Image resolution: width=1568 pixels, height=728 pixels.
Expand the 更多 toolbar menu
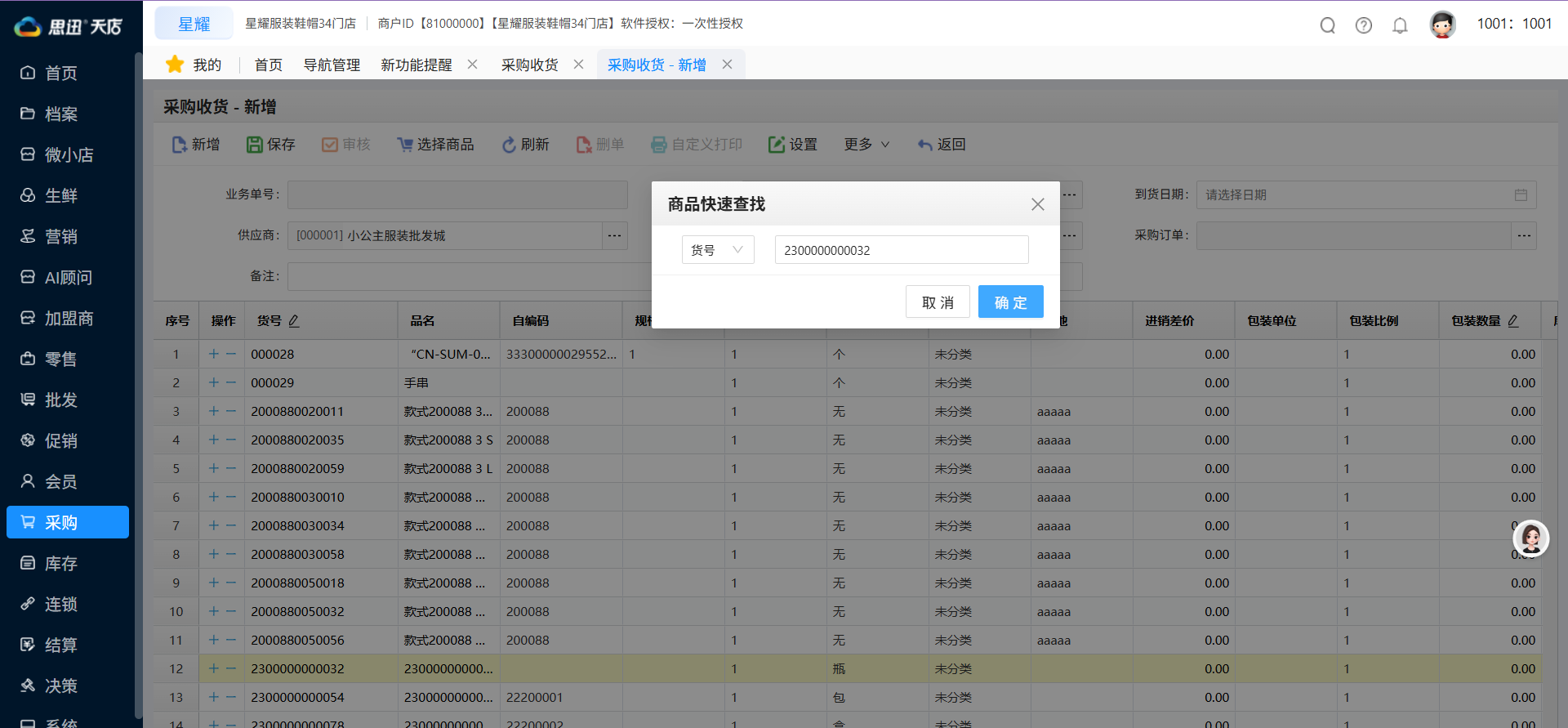click(x=866, y=145)
